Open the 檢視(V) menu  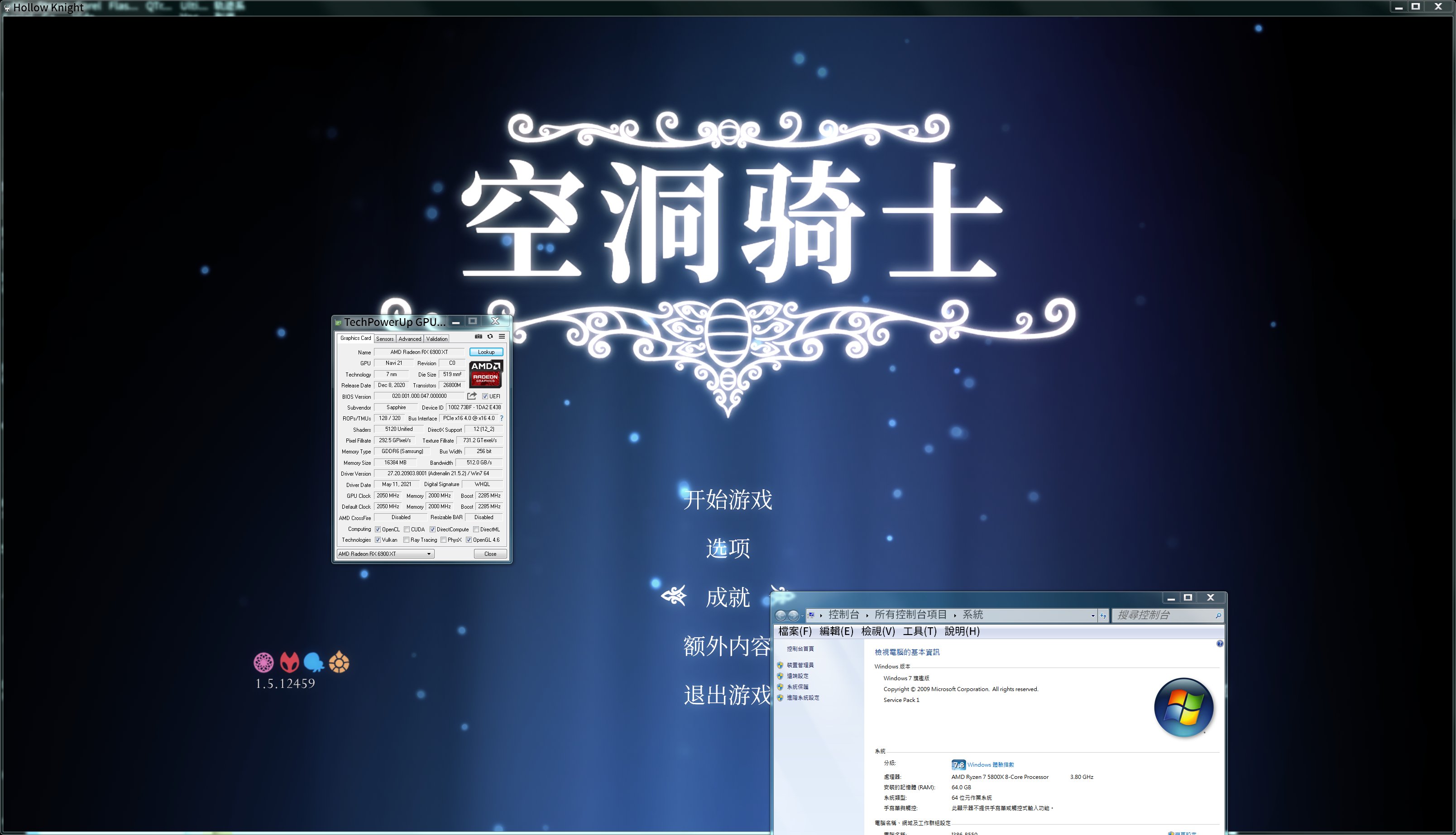(878, 631)
